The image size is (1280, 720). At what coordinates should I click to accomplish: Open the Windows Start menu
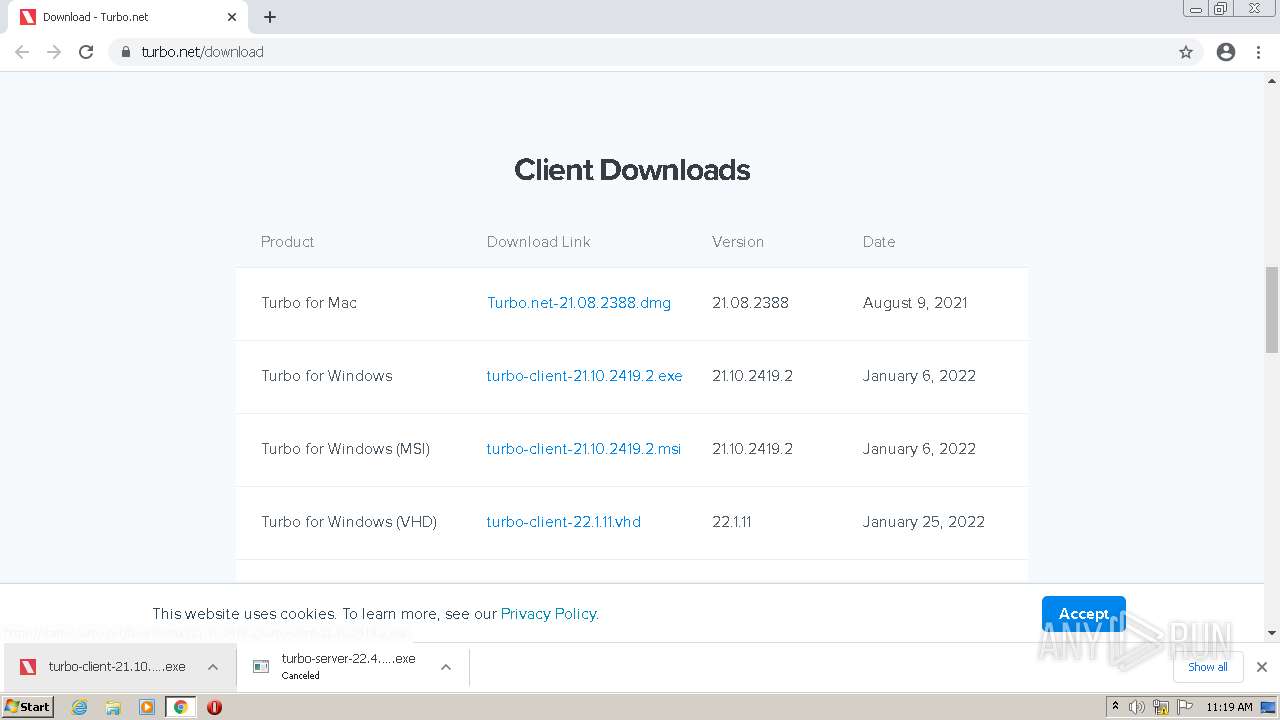pyautogui.click(x=28, y=707)
